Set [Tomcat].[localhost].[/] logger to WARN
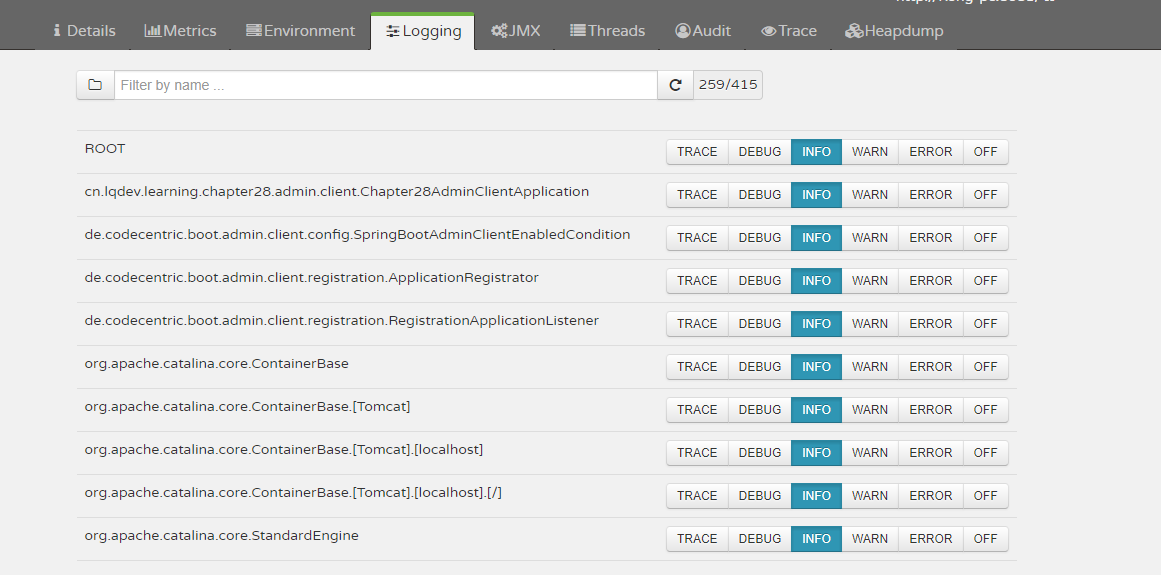 point(869,495)
